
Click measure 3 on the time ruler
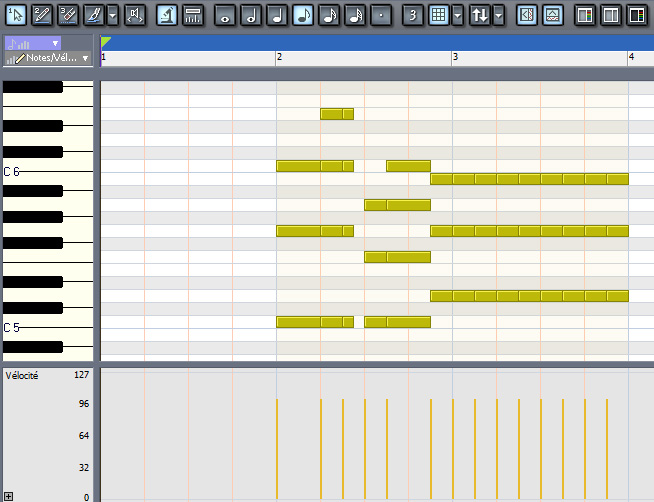point(455,57)
